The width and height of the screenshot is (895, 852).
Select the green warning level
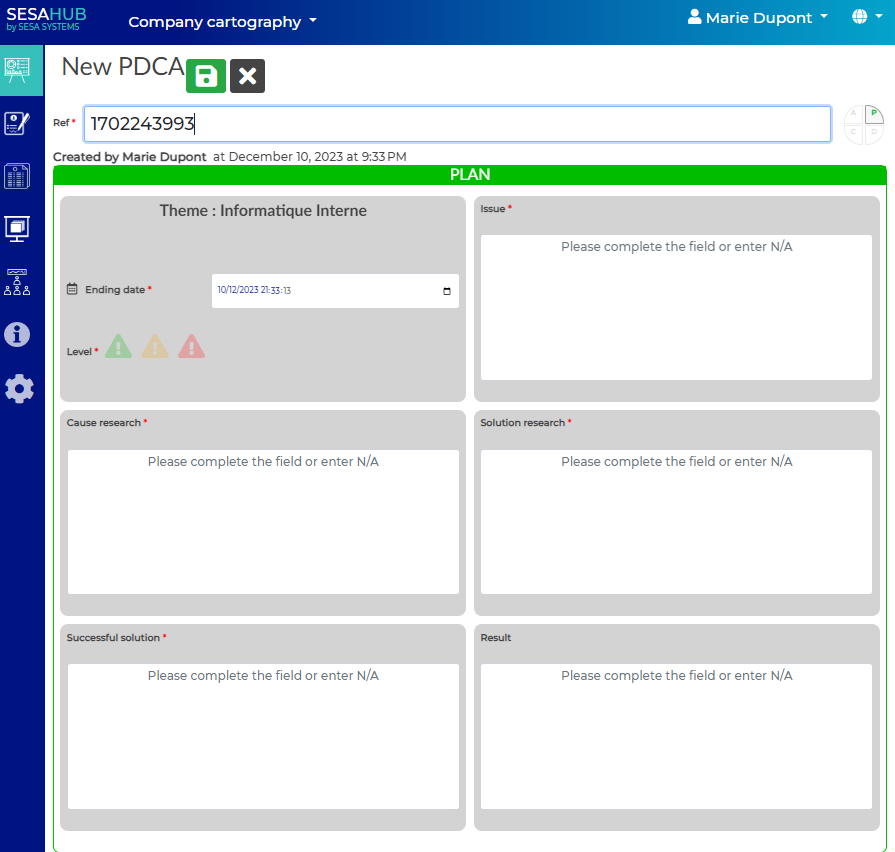pos(118,347)
